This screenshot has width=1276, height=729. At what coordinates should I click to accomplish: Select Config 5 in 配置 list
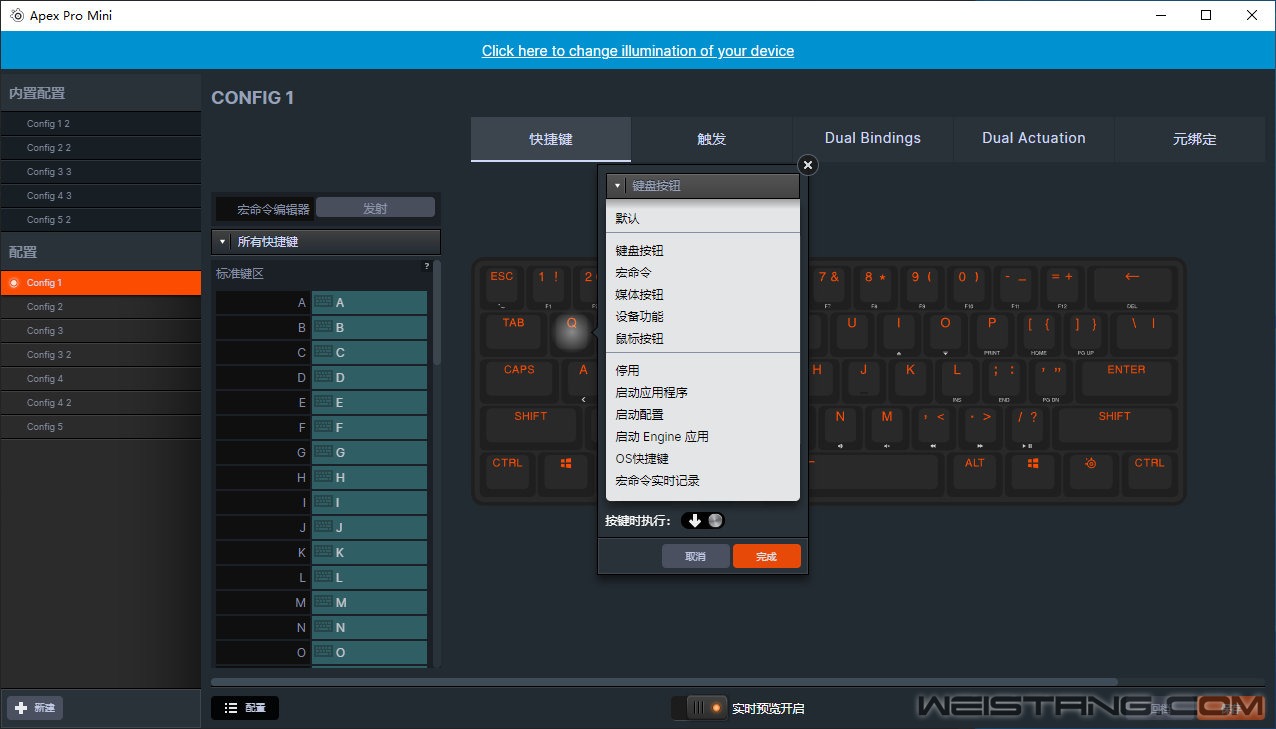click(x=100, y=427)
